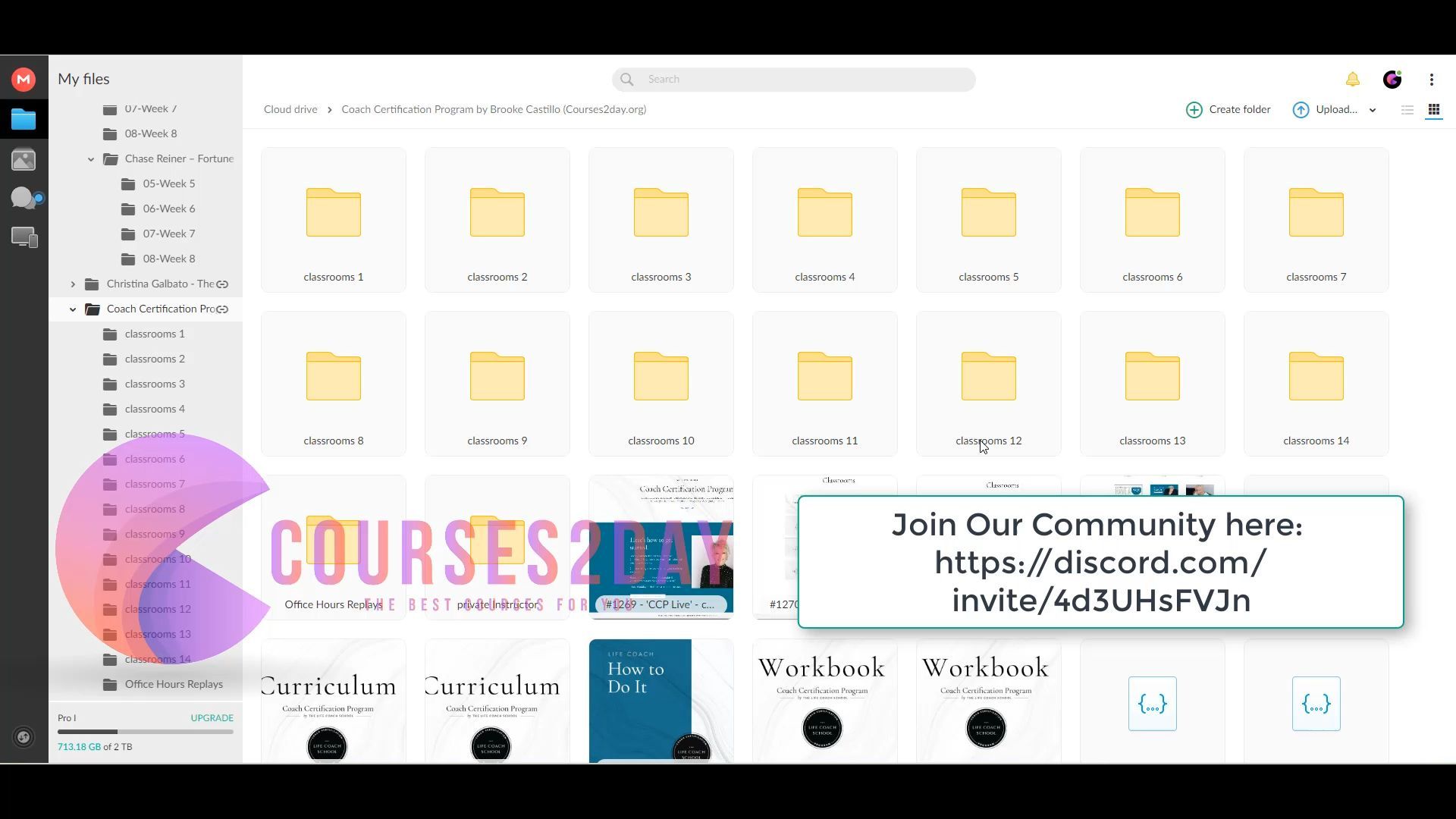Collapse the Chase Reiner folder tree

point(91,159)
